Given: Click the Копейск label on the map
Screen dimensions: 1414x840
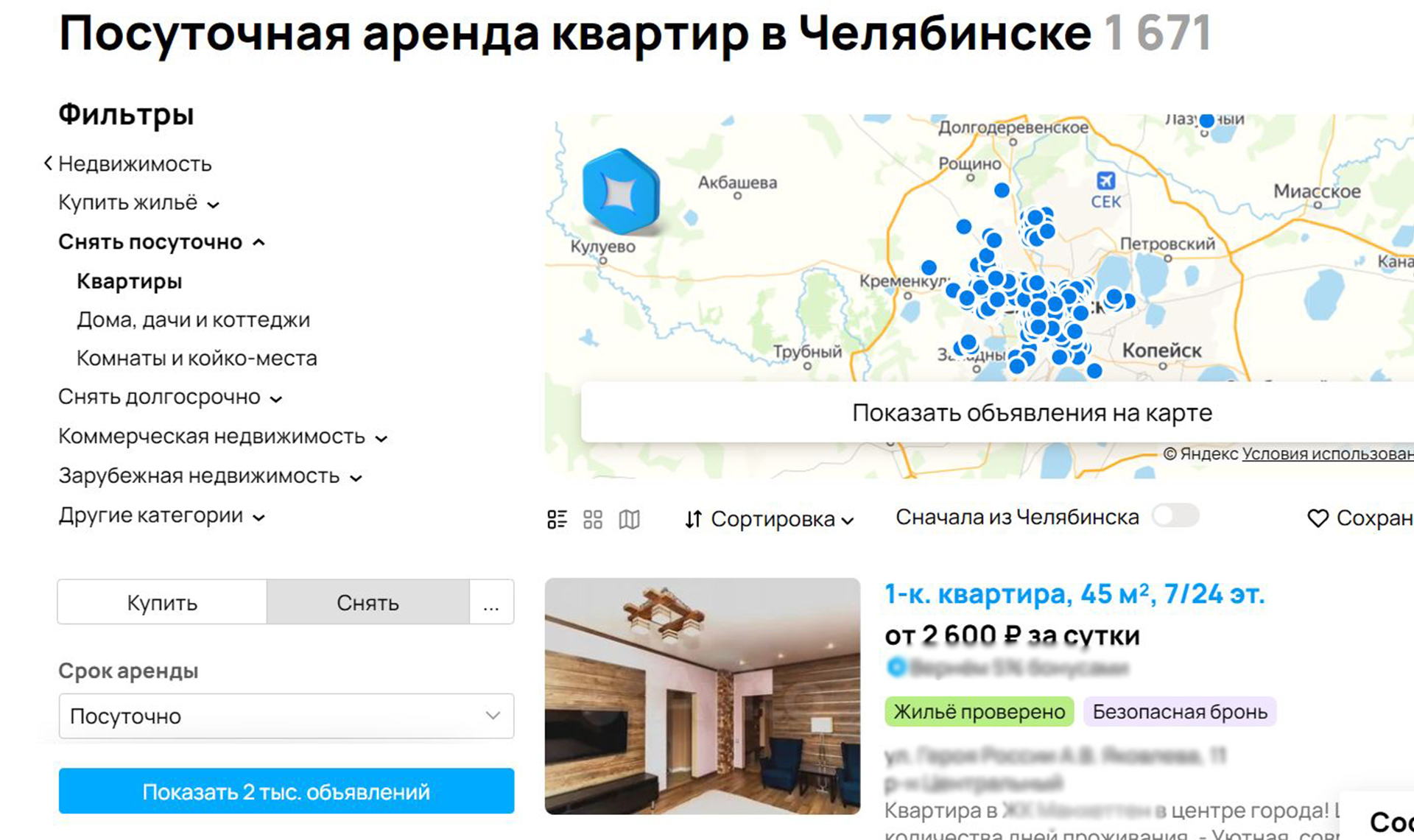Looking at the screenshot, I should [x=1161, y=350].
